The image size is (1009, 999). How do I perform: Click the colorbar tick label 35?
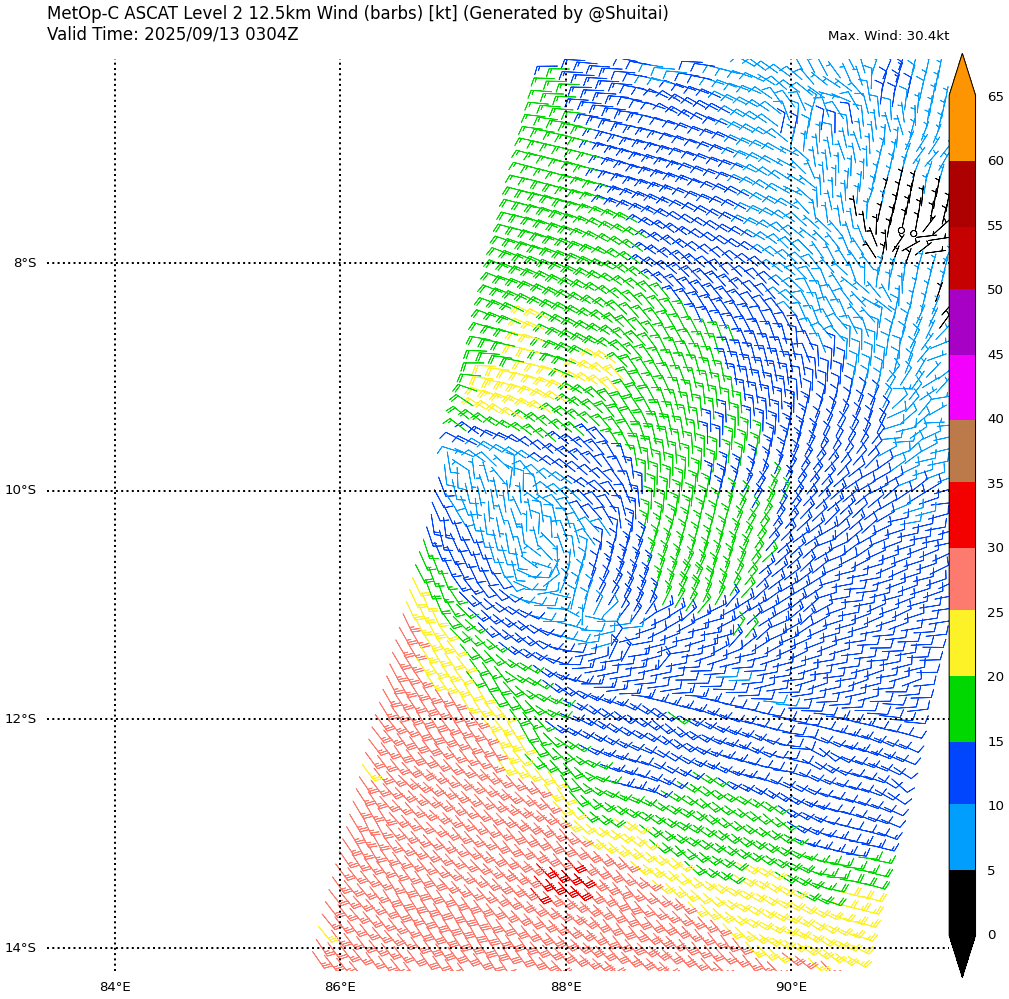coord(995,483)
